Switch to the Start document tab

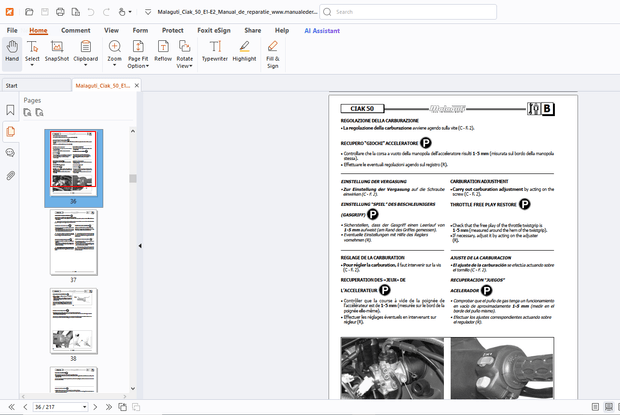[36, 85]
